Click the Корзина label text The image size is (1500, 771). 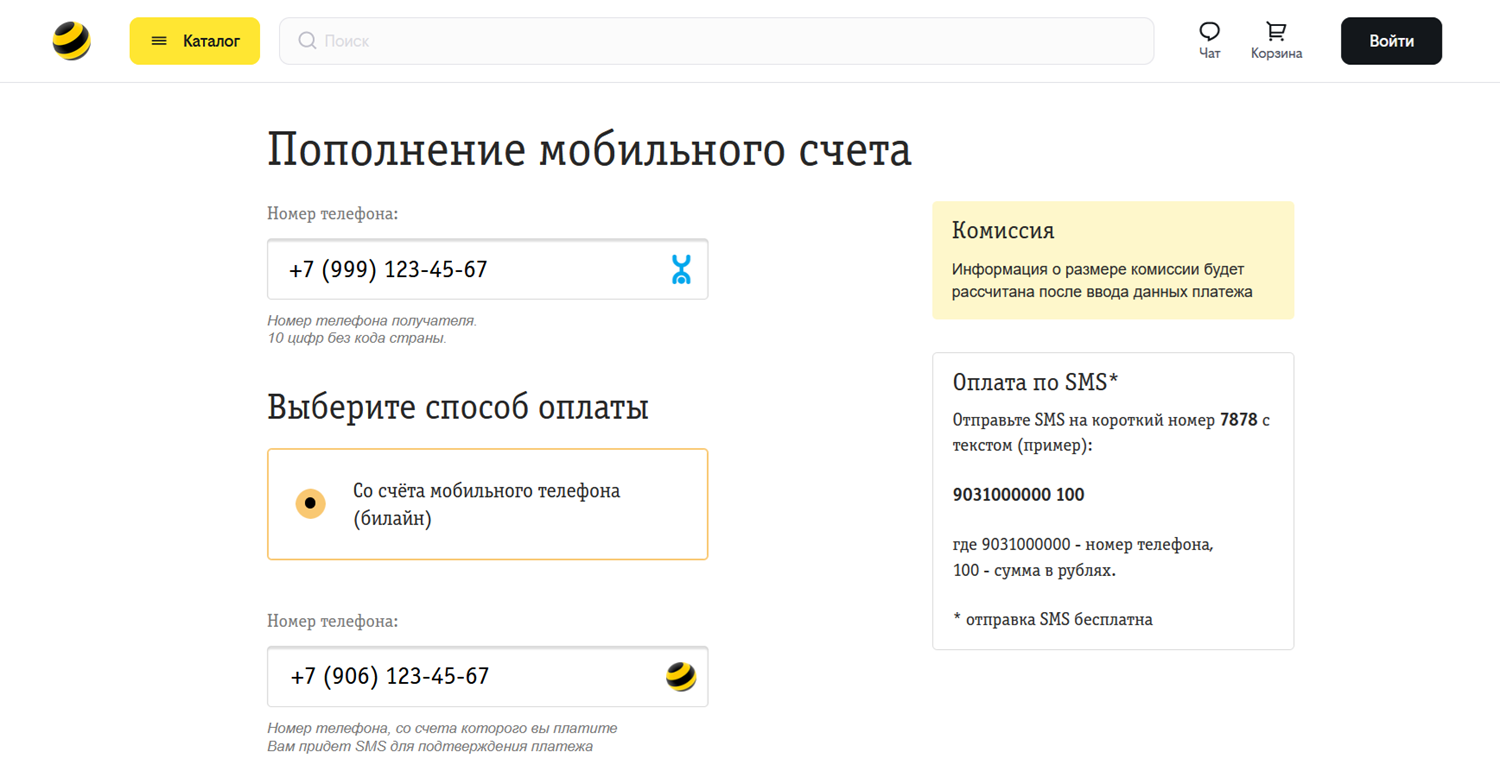tap(1276, 54)
